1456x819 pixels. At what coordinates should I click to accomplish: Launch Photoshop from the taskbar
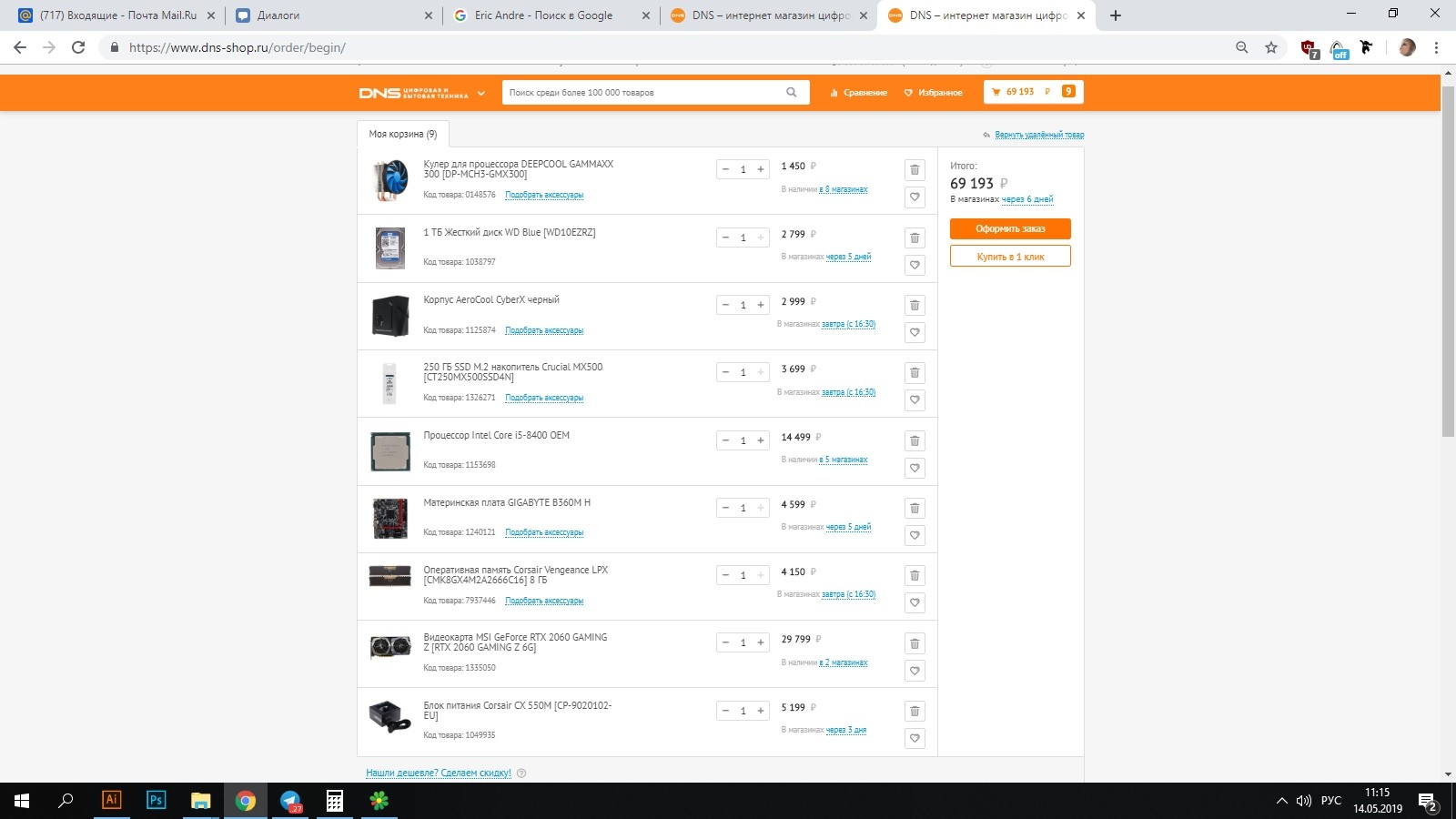pyautogui.click(x=156, y=801)
